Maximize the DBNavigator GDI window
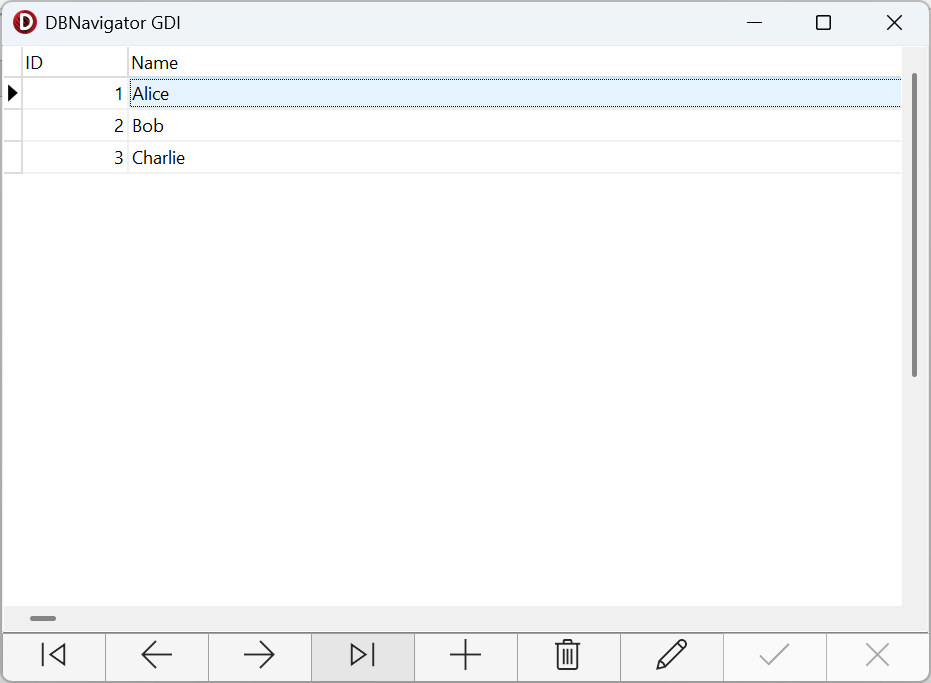Viewport: 931px width, 683px height. (823, 23)
